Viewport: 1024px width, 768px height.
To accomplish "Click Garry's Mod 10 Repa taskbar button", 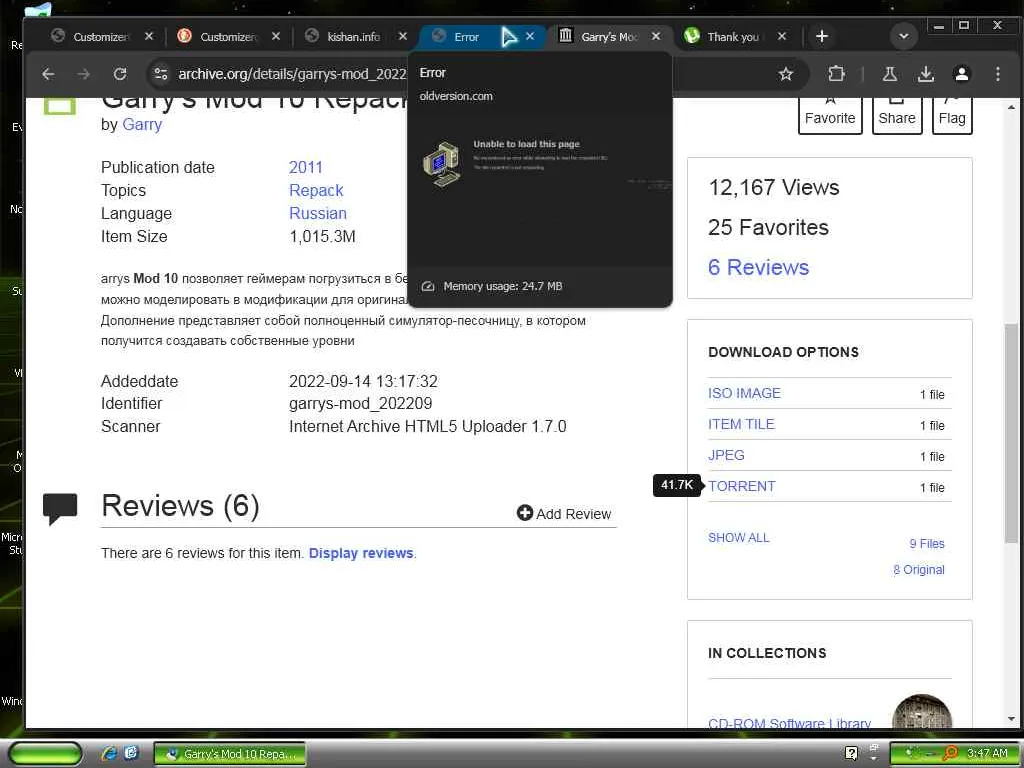I will [230, 754].
